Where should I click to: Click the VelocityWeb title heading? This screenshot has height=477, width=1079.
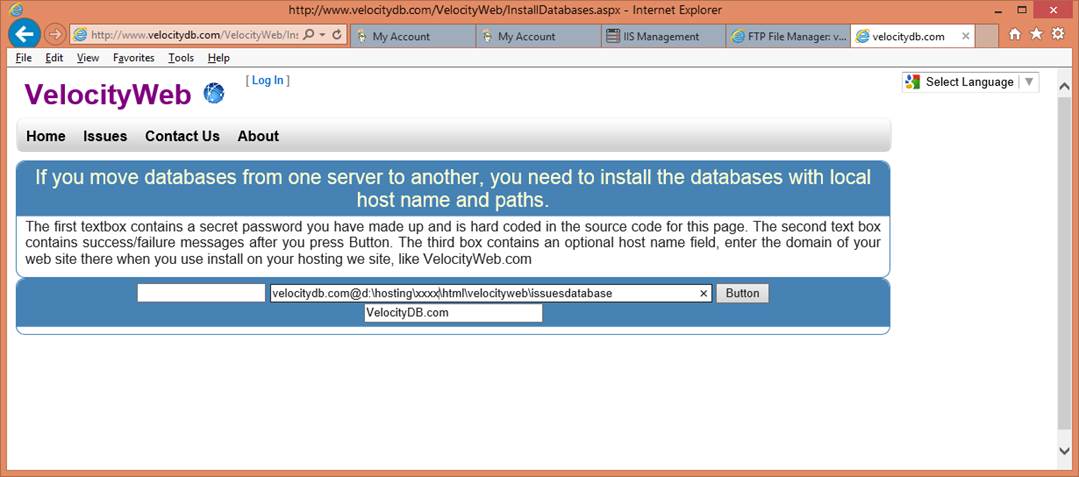108,95
